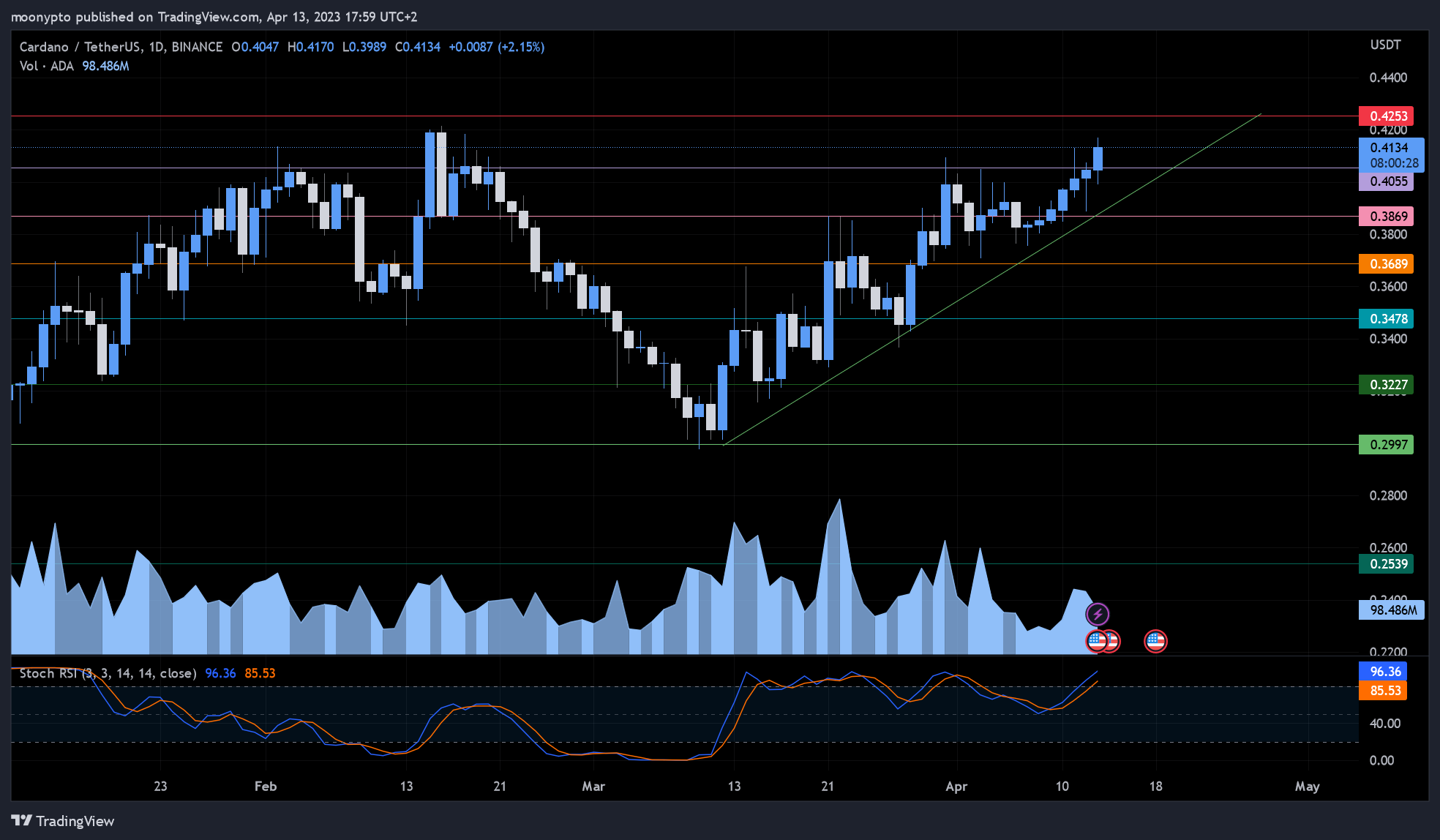Click the purple lightning bolt event icon

click(1098, 614)
